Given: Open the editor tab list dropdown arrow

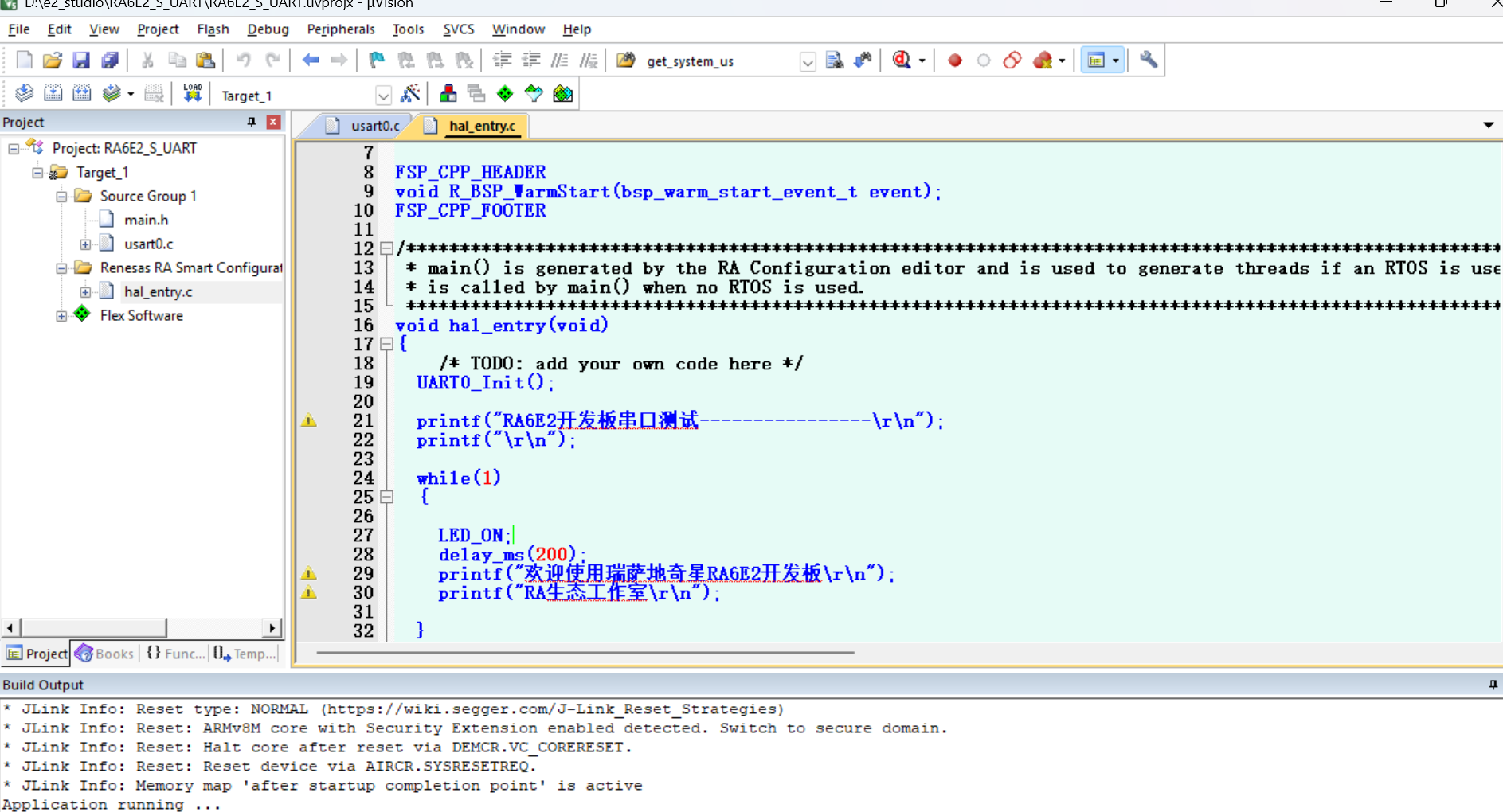Looking at the screenshot, I should [x=1488, y=125].
